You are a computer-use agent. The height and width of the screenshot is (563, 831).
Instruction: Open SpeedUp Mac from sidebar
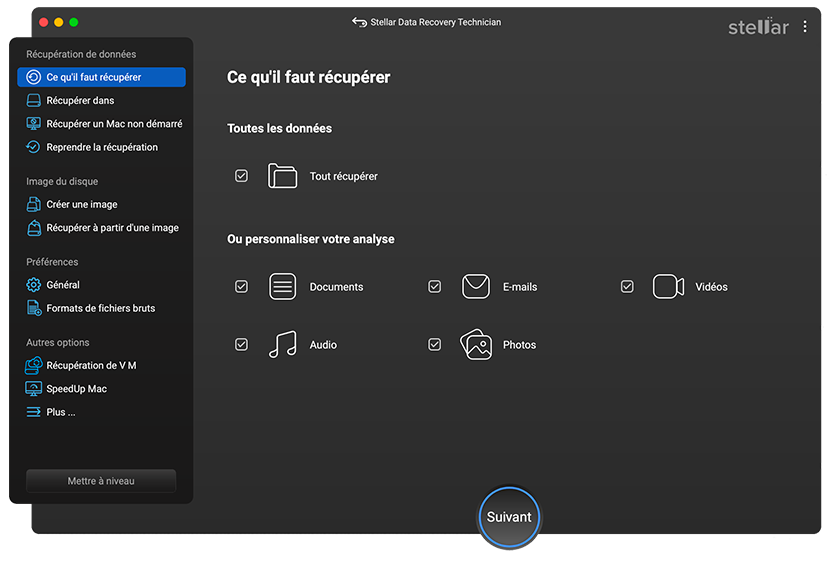(76, 389)
